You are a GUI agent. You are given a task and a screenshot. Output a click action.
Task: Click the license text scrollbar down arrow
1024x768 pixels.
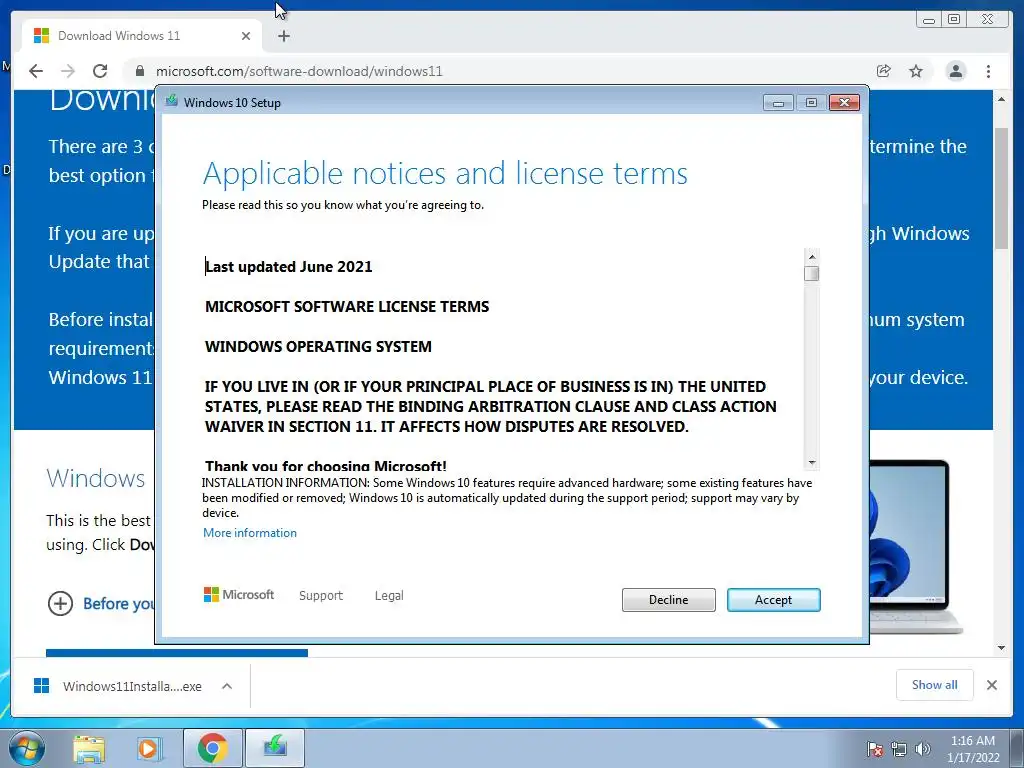point(812,462)
